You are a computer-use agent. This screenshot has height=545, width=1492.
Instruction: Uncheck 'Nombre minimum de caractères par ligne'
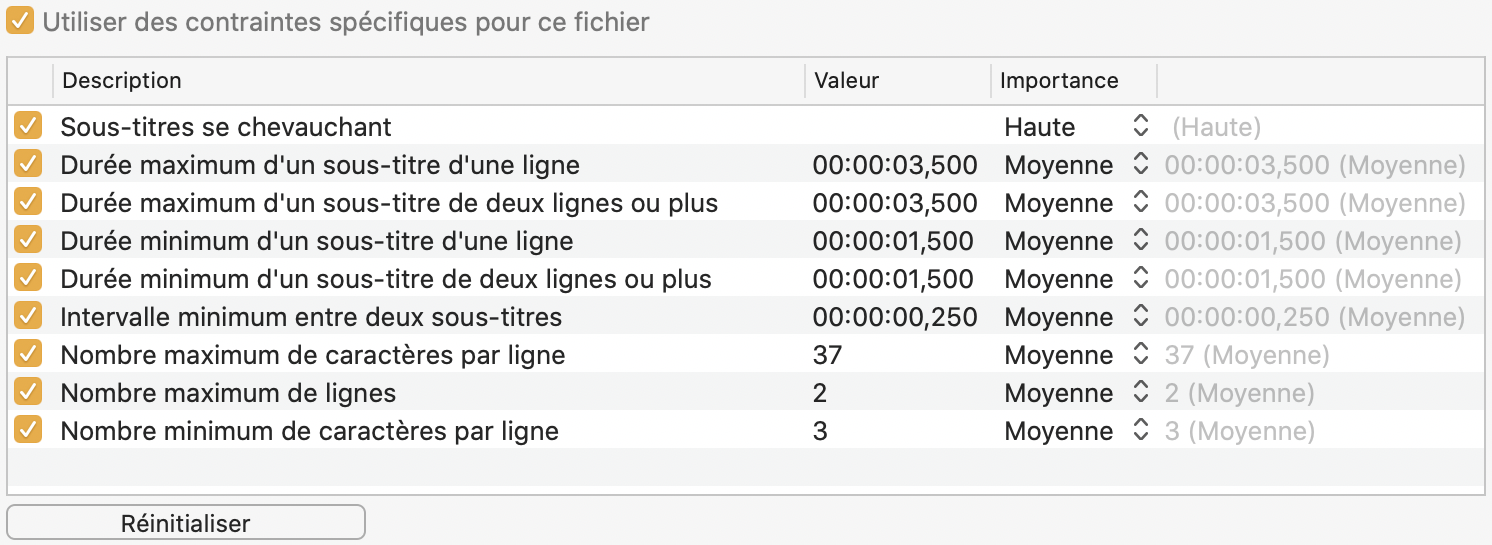pyautogui.click(x=28, y=431)
